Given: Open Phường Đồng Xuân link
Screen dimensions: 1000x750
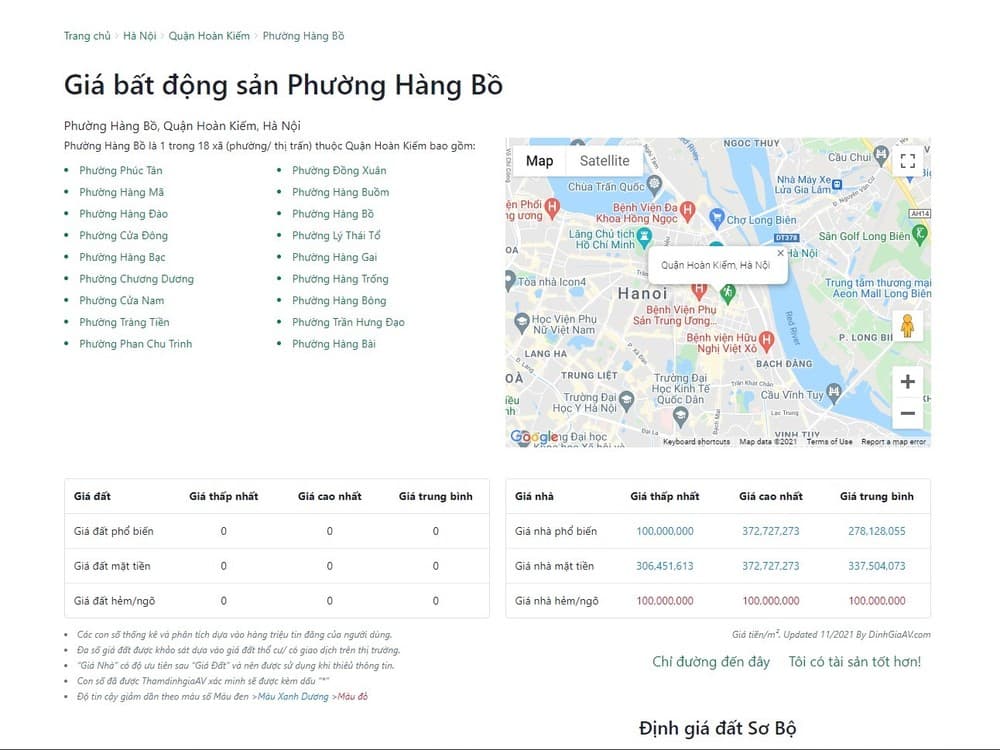Looking at the screenshot, I should (x=339, y=170).
